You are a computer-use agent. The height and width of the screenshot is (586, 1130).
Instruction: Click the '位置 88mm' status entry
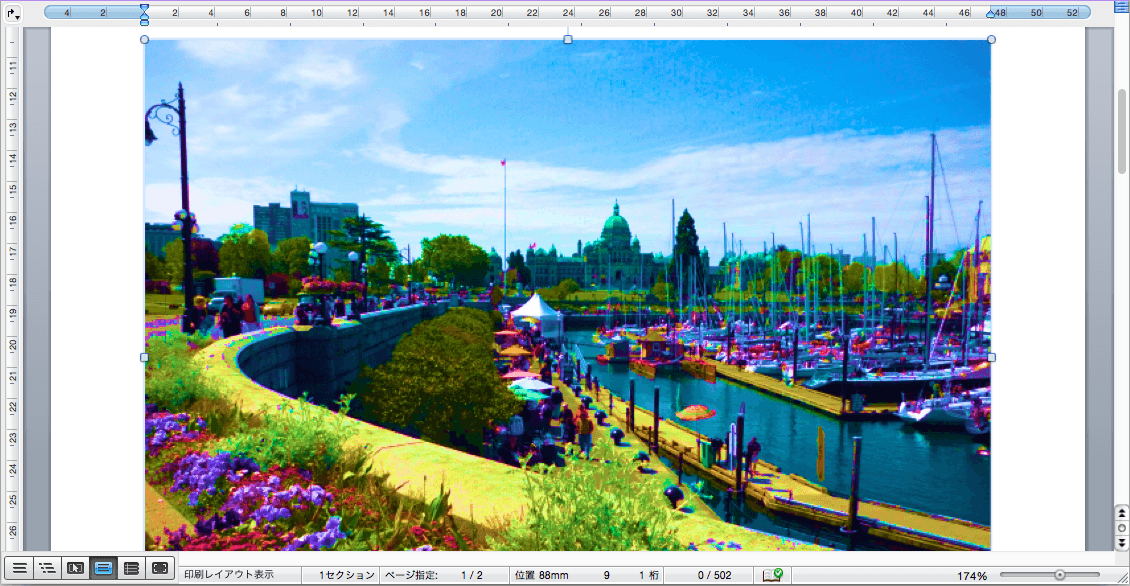pos(541,575)
